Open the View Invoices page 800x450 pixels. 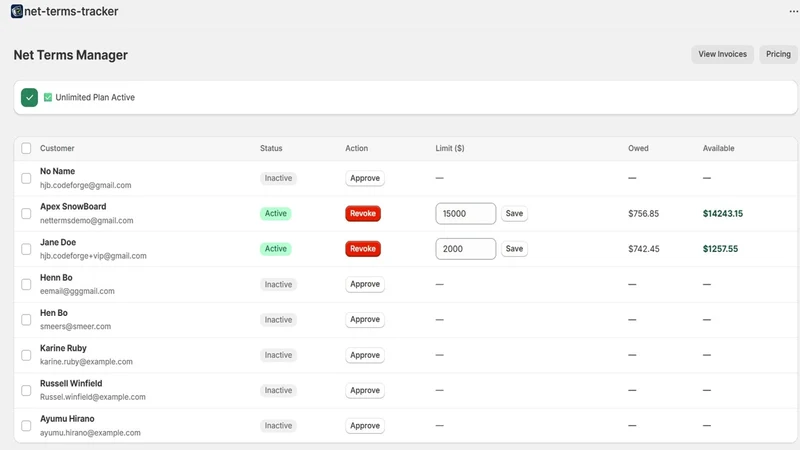pos(722,54)
